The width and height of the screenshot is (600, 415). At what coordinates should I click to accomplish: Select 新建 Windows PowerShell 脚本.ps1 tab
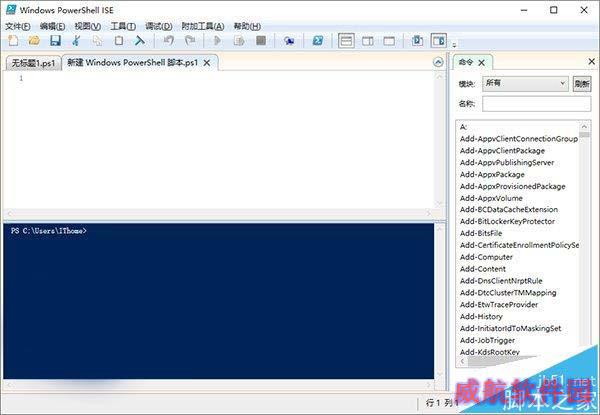point(132,63)
